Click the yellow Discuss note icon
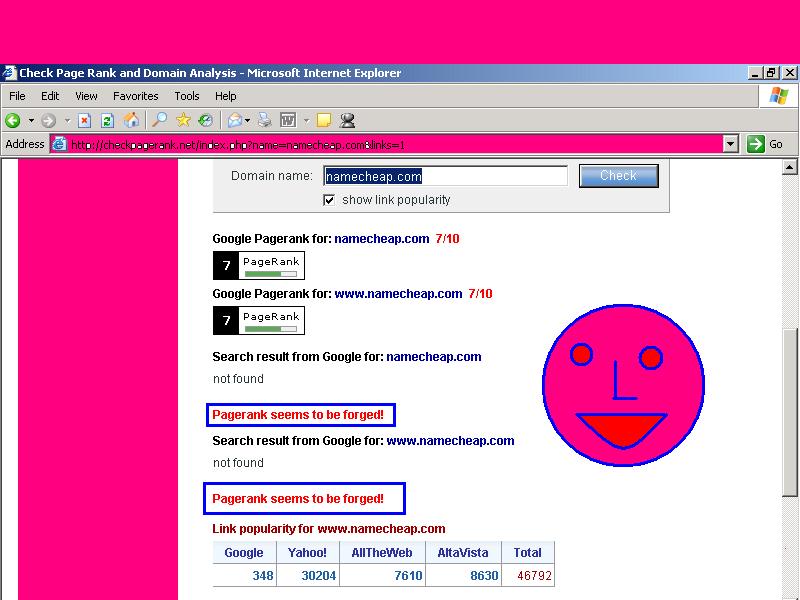Viewport: 800px width, 600px height. tap(324, 120)
